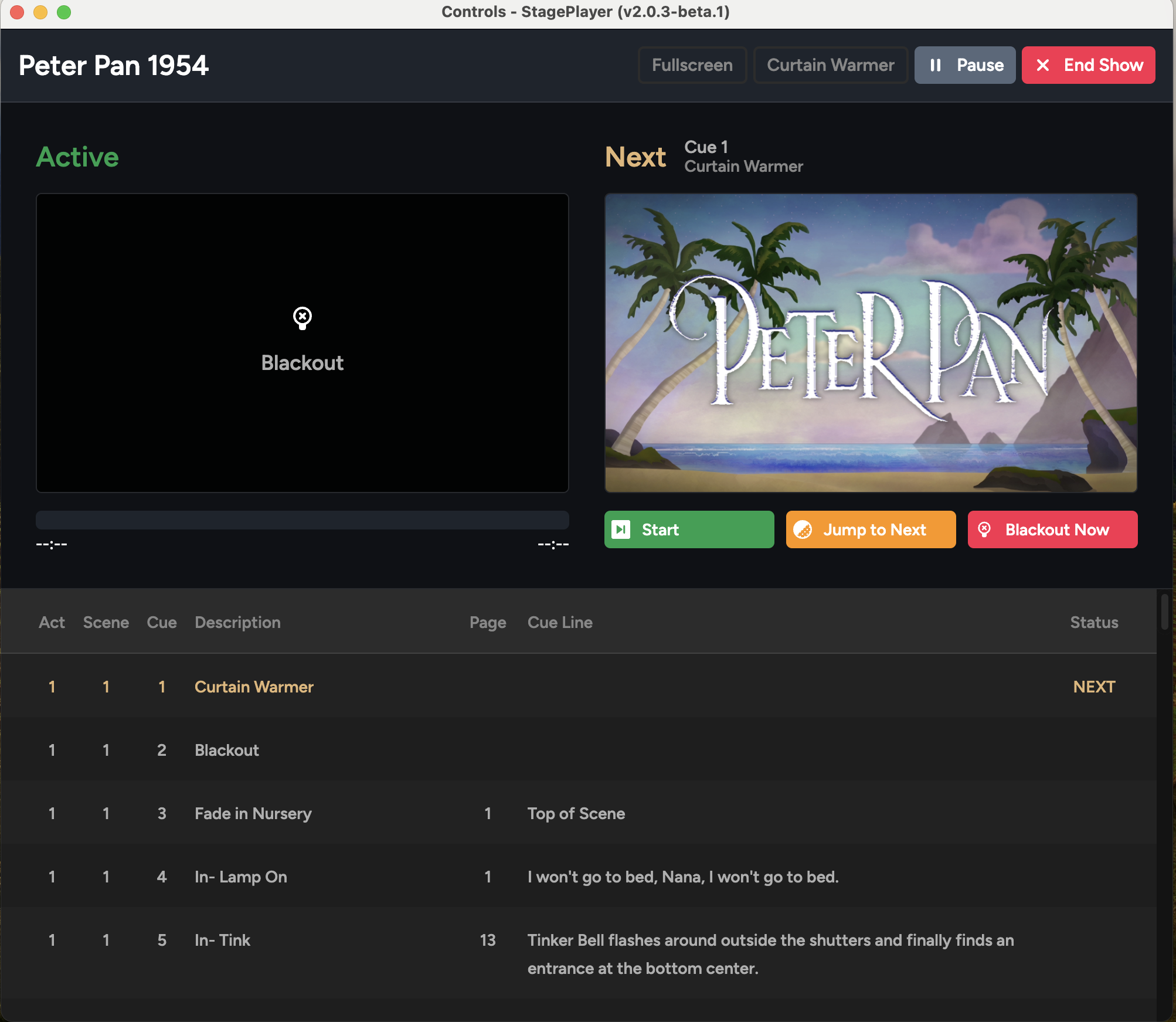1176x1022 pixels.
Task: Click the Status column header
Action: click(x=1094, y=622)
